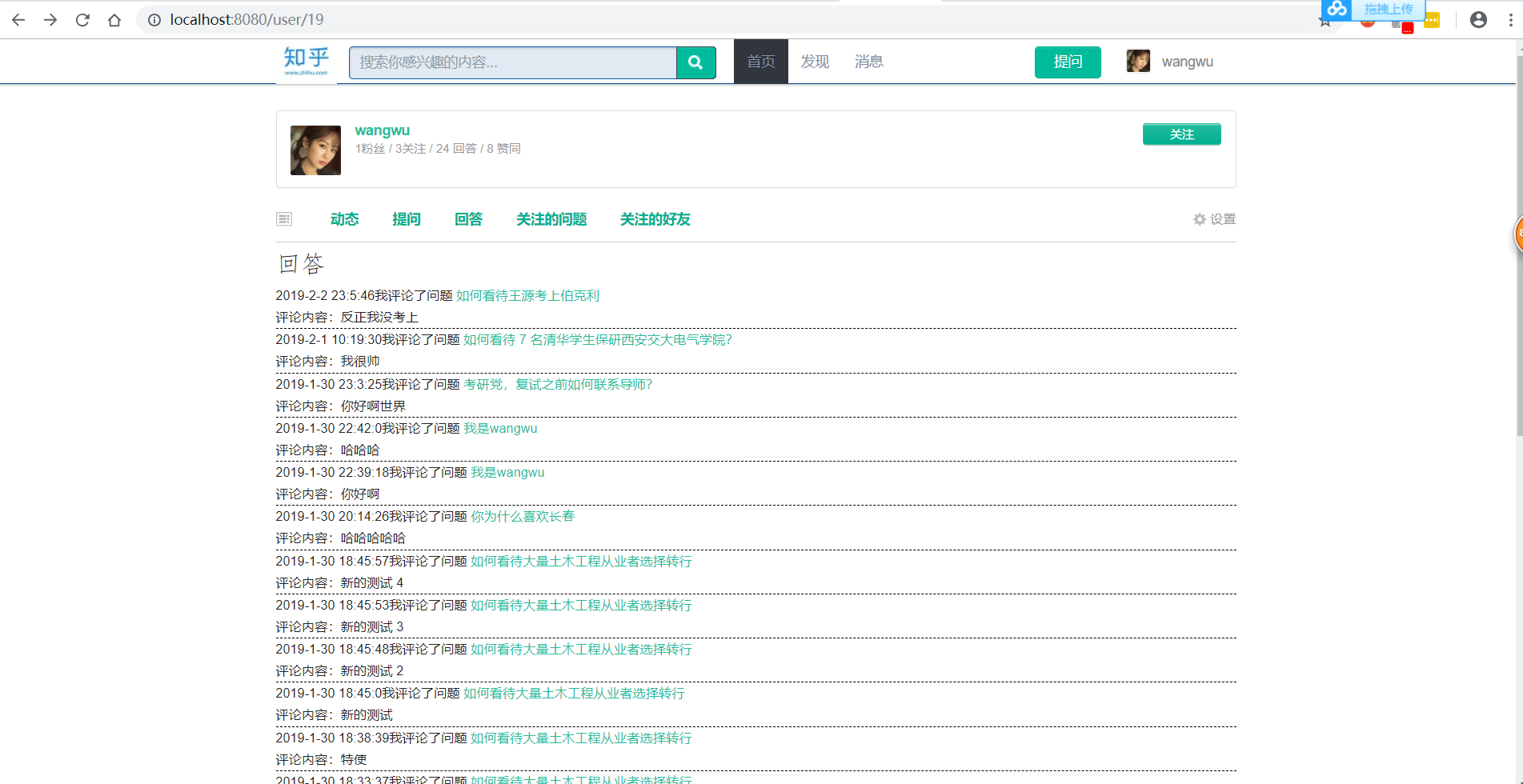The width and height of the screenshot is (1523, 784).
Task: Switch to the 关注的问题 profile tab
Action: coord(551,219)
